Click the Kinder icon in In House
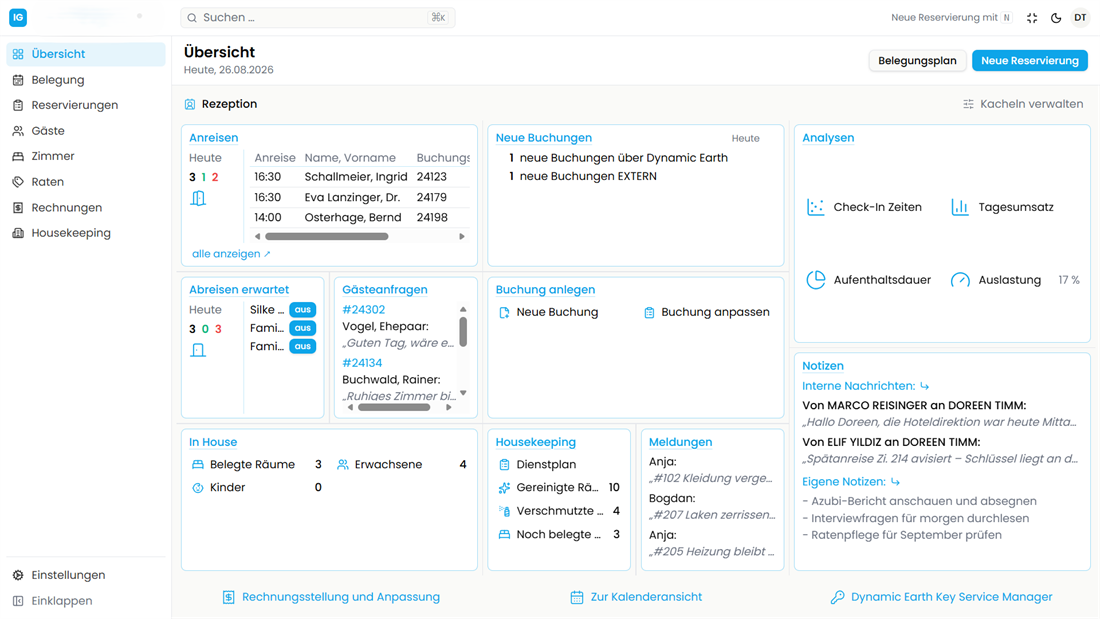This screenshot has height=619, width=1100. pos(198,487)
